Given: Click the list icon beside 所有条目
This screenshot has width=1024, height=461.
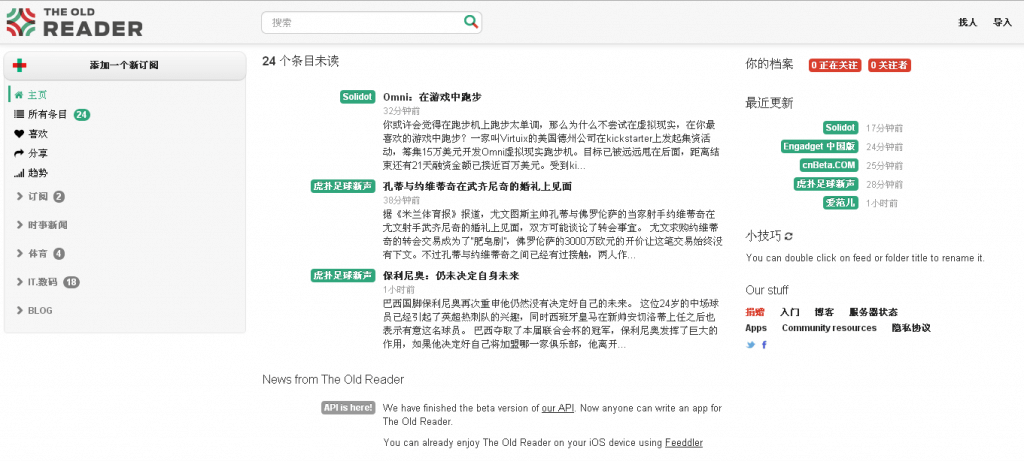Looking at the screenshot, I should click(x=19, y=114).
